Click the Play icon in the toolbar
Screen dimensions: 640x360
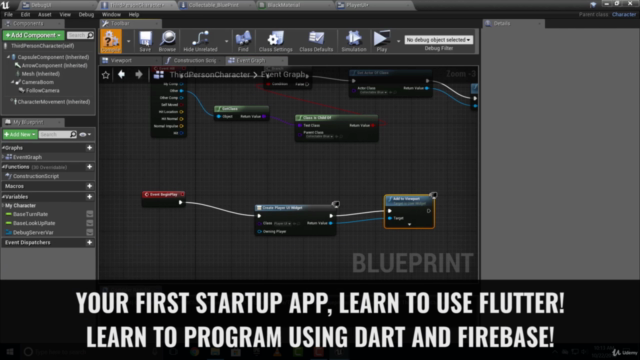382,41
